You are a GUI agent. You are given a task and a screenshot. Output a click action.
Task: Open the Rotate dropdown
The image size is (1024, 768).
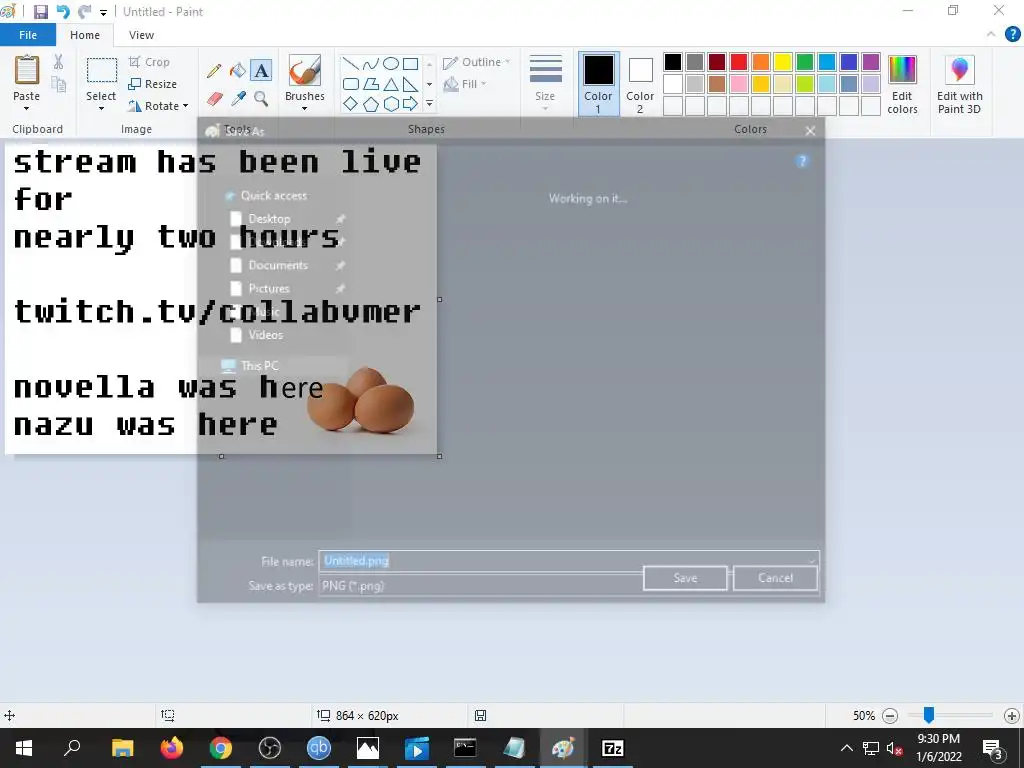click(159, 106)
